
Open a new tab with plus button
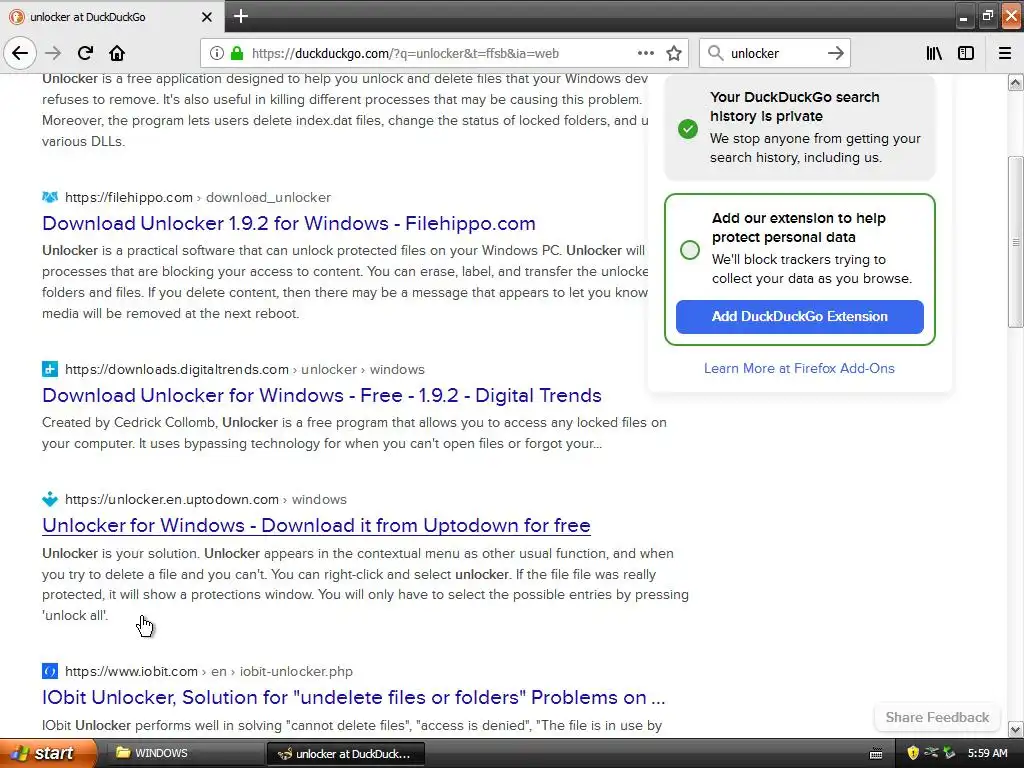pos(241,16)
